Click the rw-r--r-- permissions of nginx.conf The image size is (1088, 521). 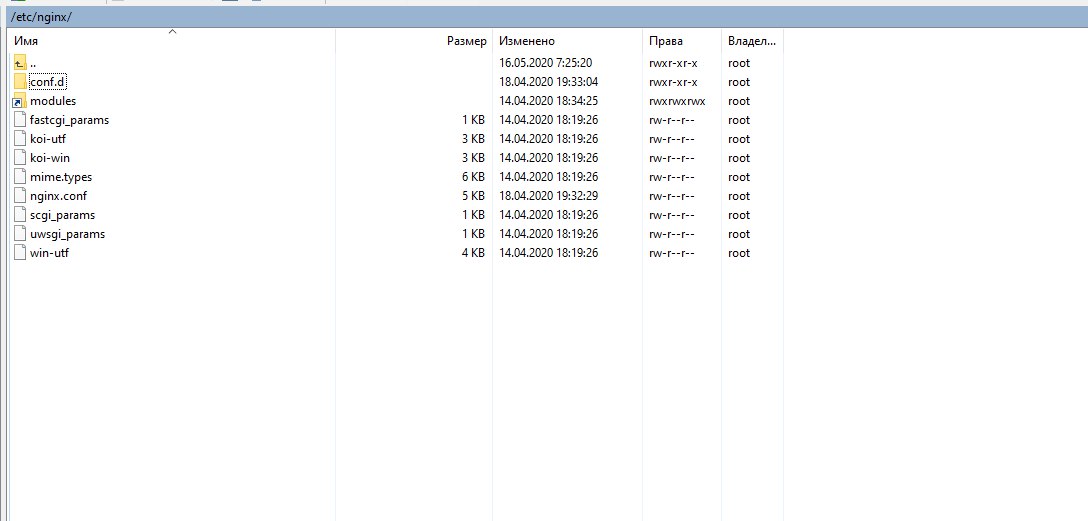(x=671, y=196)
